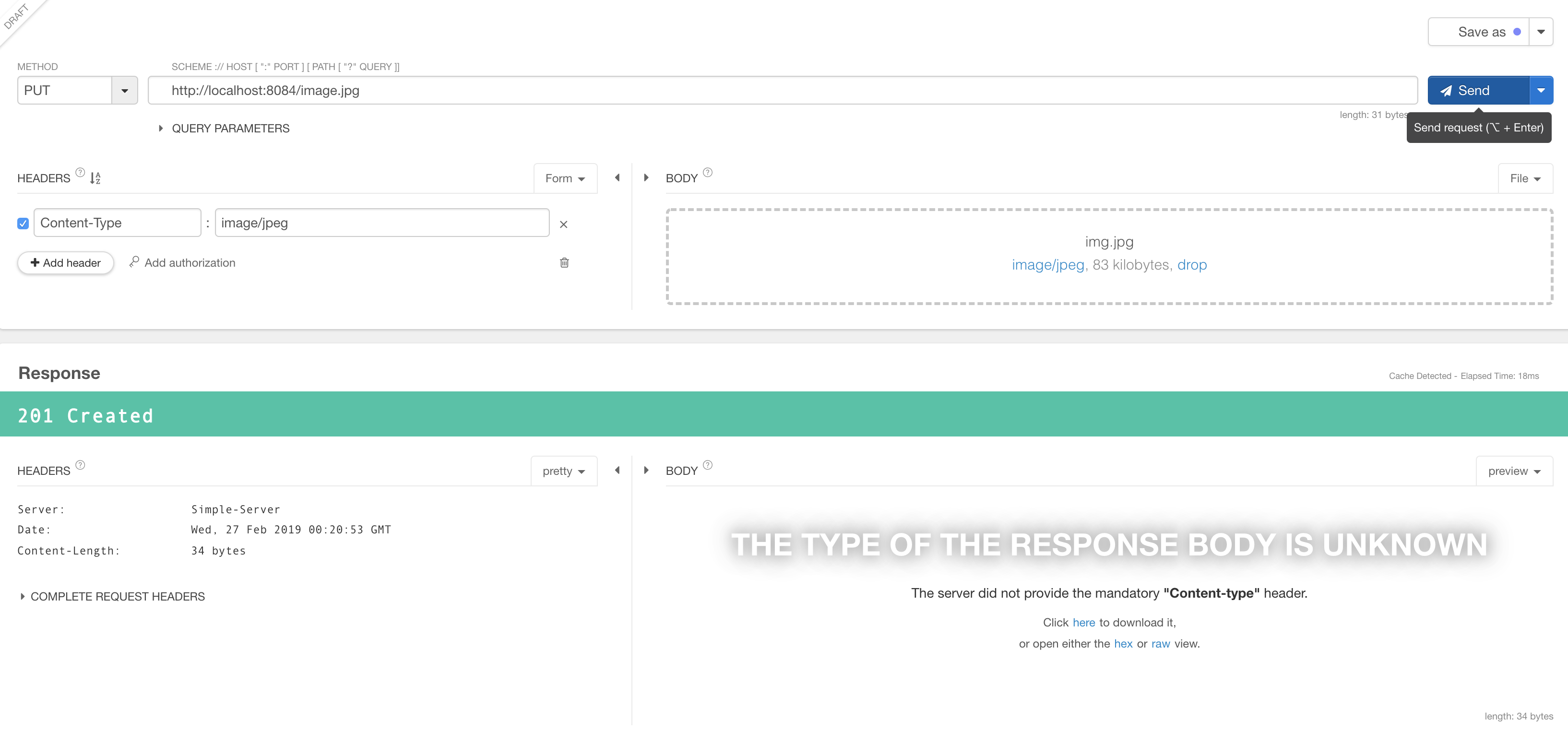Collapse the request headers panel via left arrow
The width and height of the screenshot is (1568, 731).
tap(617, 178)
